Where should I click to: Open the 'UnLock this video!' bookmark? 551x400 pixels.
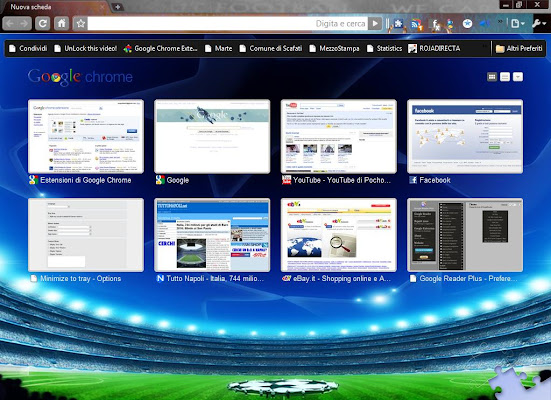pos(85,49)
